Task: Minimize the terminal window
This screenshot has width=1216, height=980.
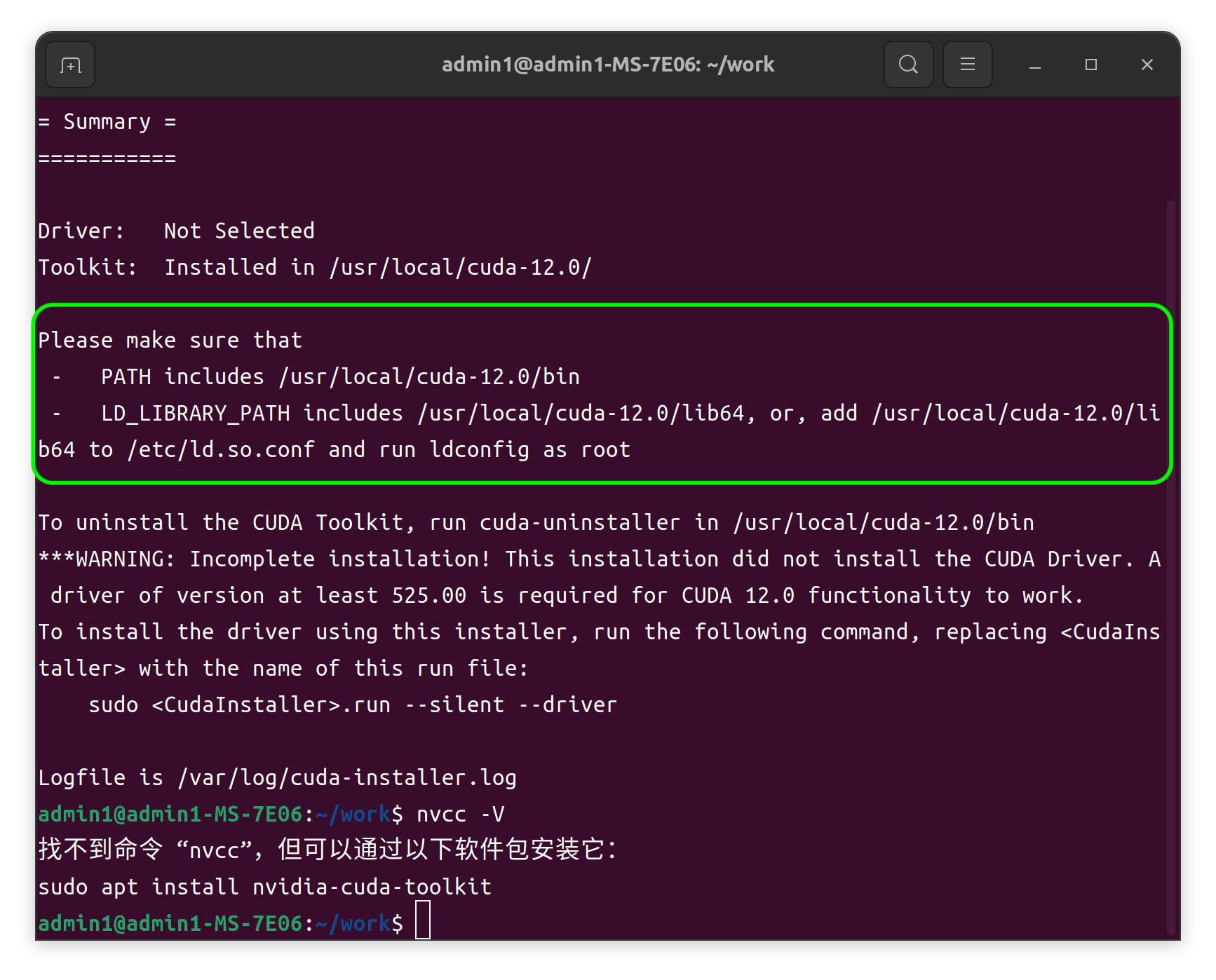Action: [1034, 64]
